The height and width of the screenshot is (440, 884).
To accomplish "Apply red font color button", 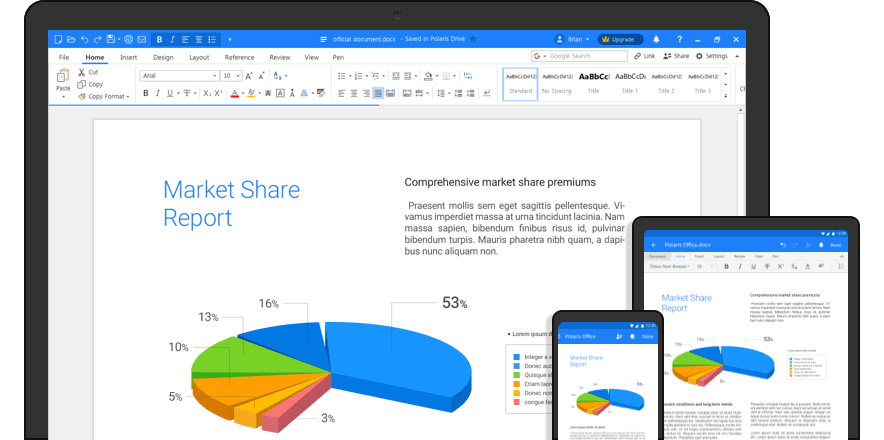I will pyautogui.click(x=235, y=93).
